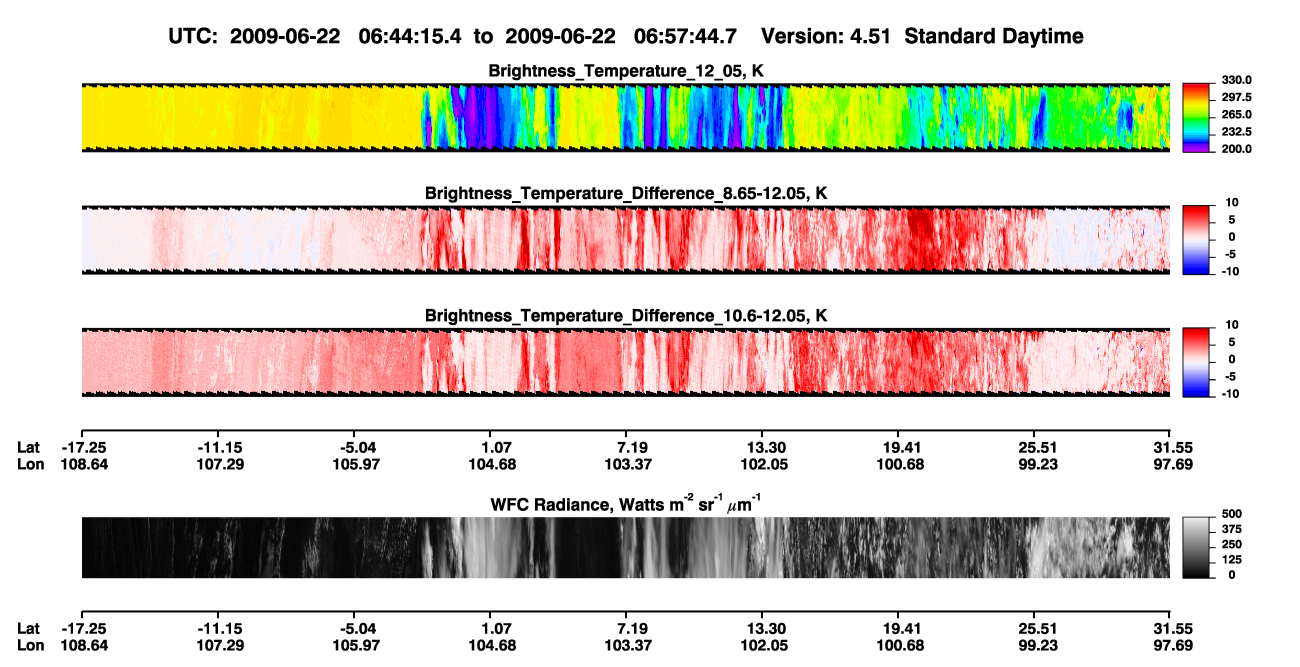Image resolution: width=1300 pixels, height=667 pixels.
Task: Click the 10.6-12.05 difference image strip
Action: [x=626, y=362]
